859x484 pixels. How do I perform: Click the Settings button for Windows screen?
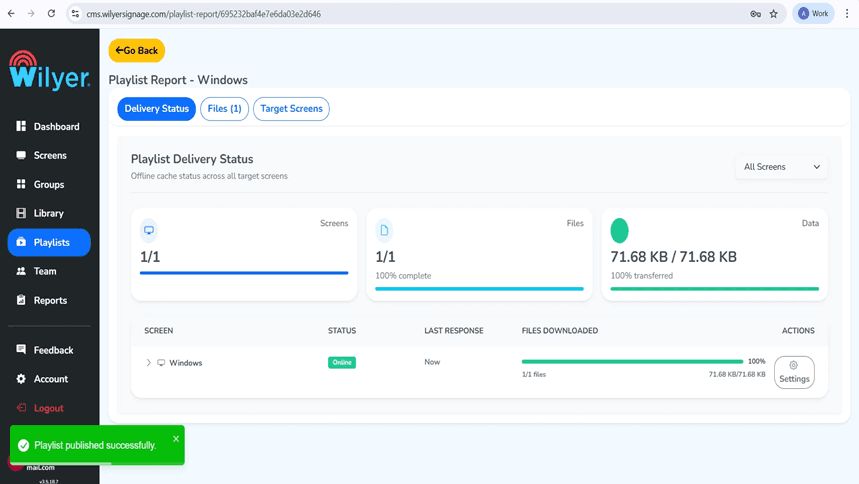(x=794, y=372)
